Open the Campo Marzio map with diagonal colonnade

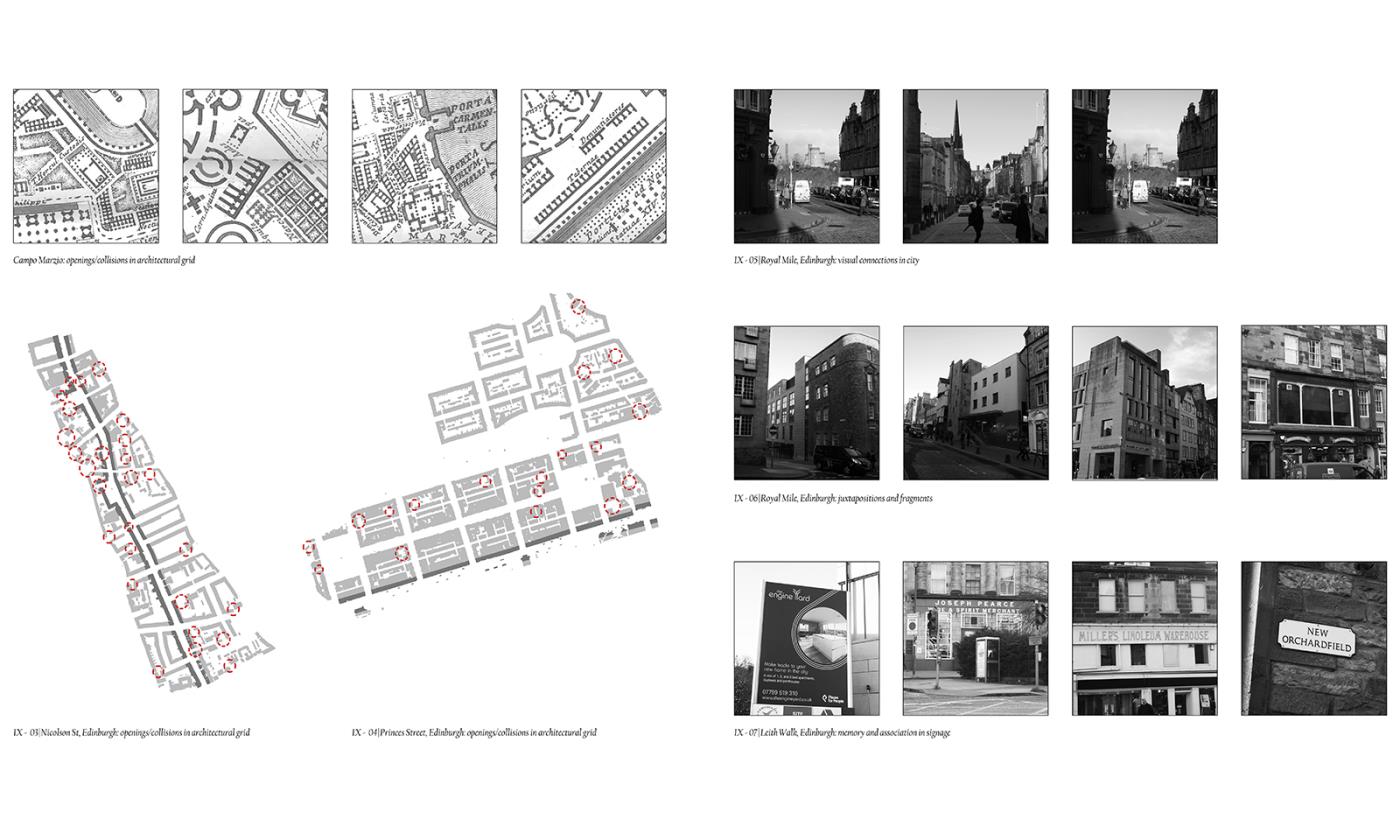[593, 166]
